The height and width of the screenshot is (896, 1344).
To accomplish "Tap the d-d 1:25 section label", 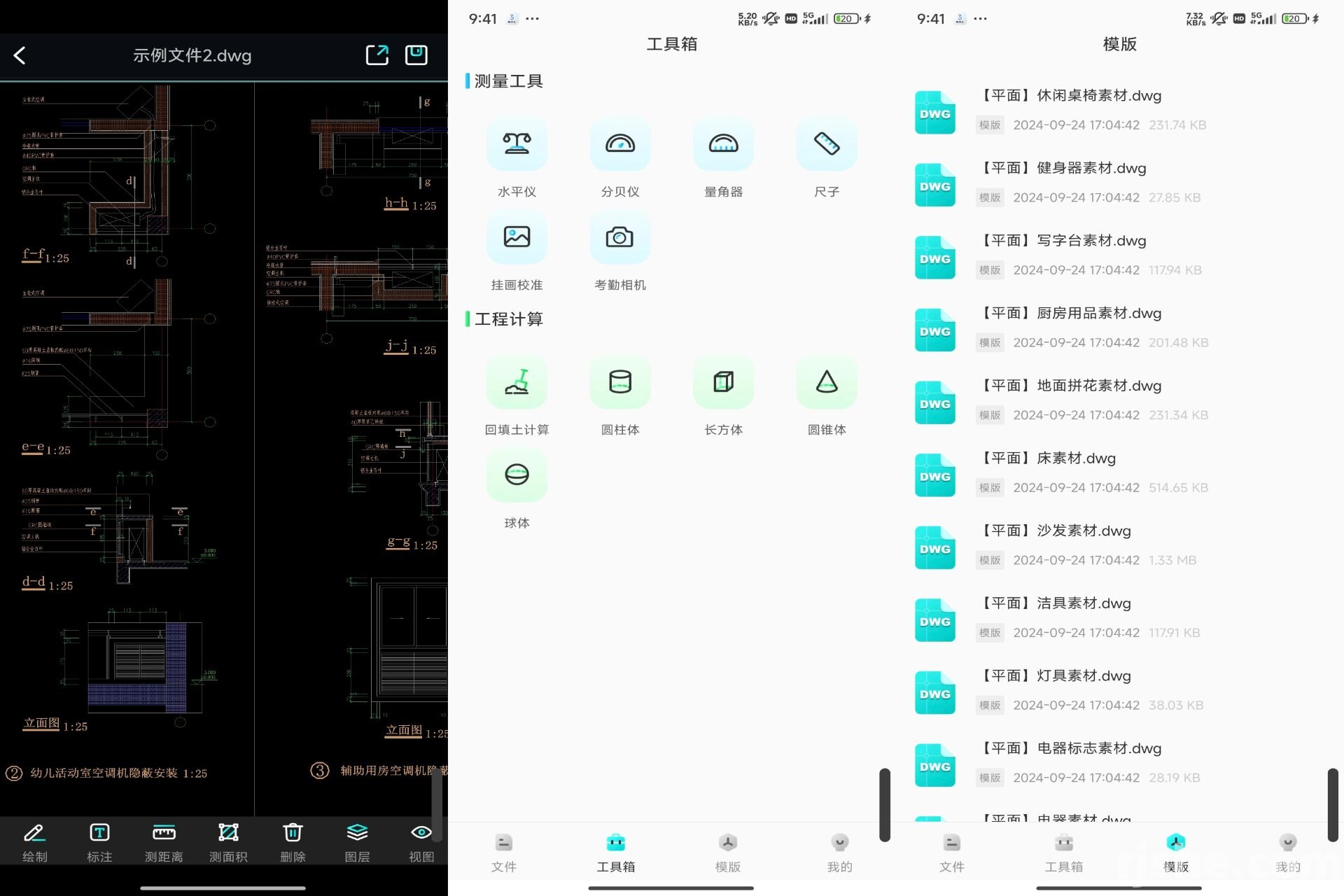I will (x=47, y=584).
